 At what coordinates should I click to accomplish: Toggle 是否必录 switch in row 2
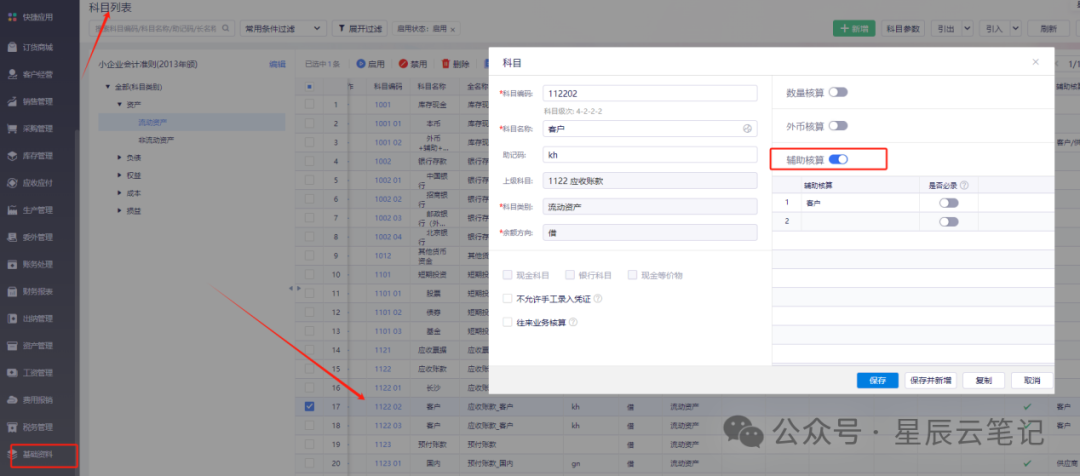pyautogui.click(x=948, y=222)
